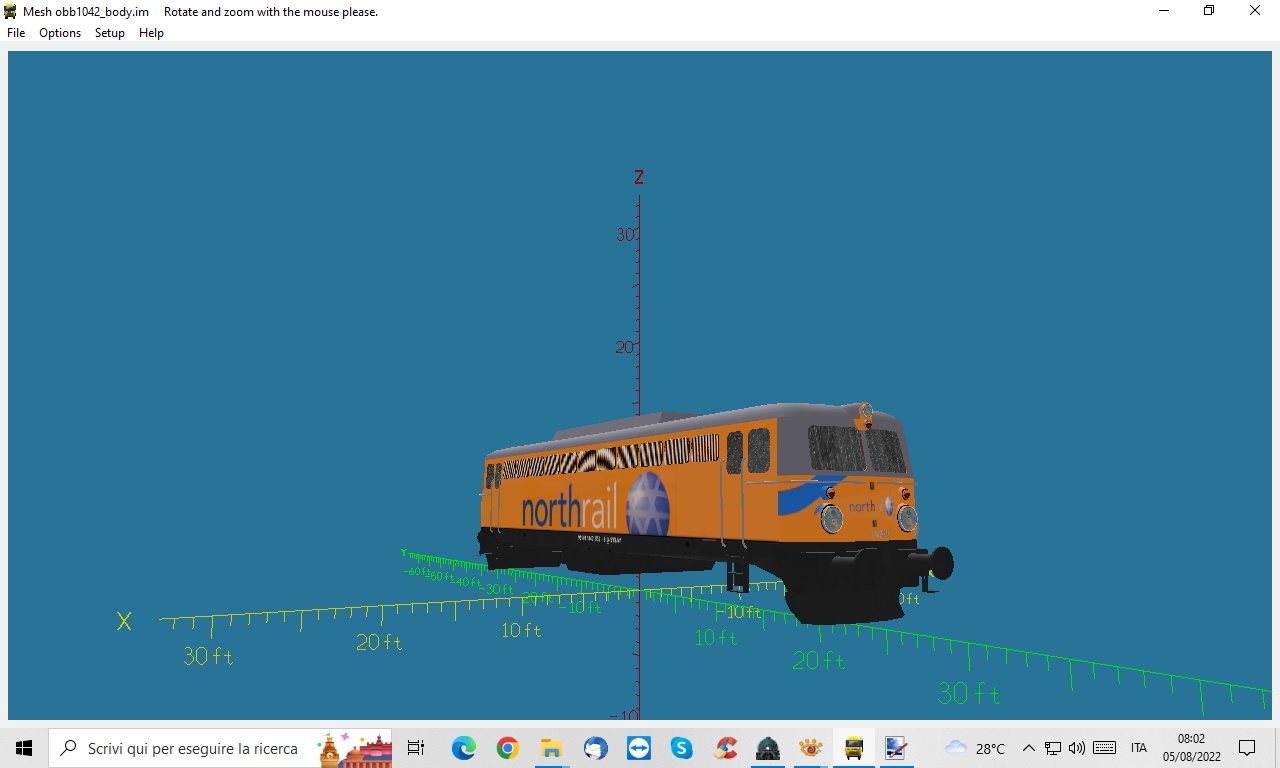Click the yellow X axis label
This screenshot has width=1280, height=768.
tap(124, 621)
